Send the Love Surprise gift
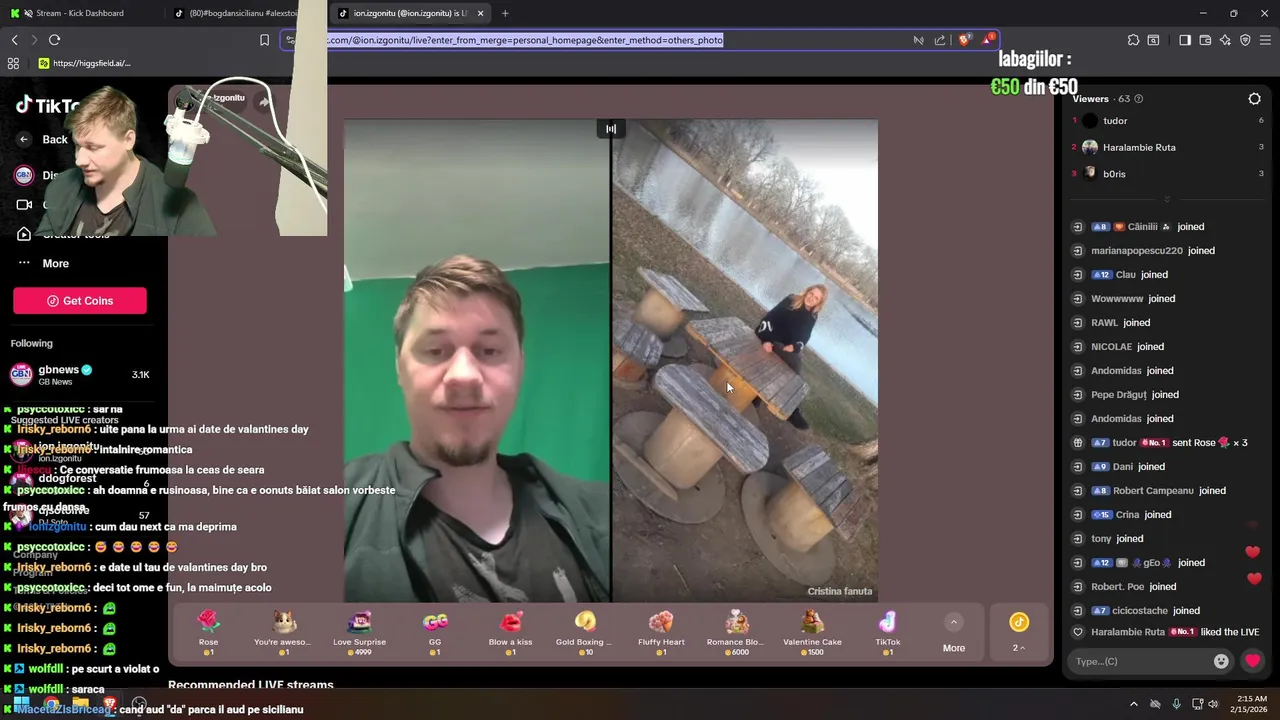The image size is (1280, 720). pyautogui.click(x=359, y=631)
